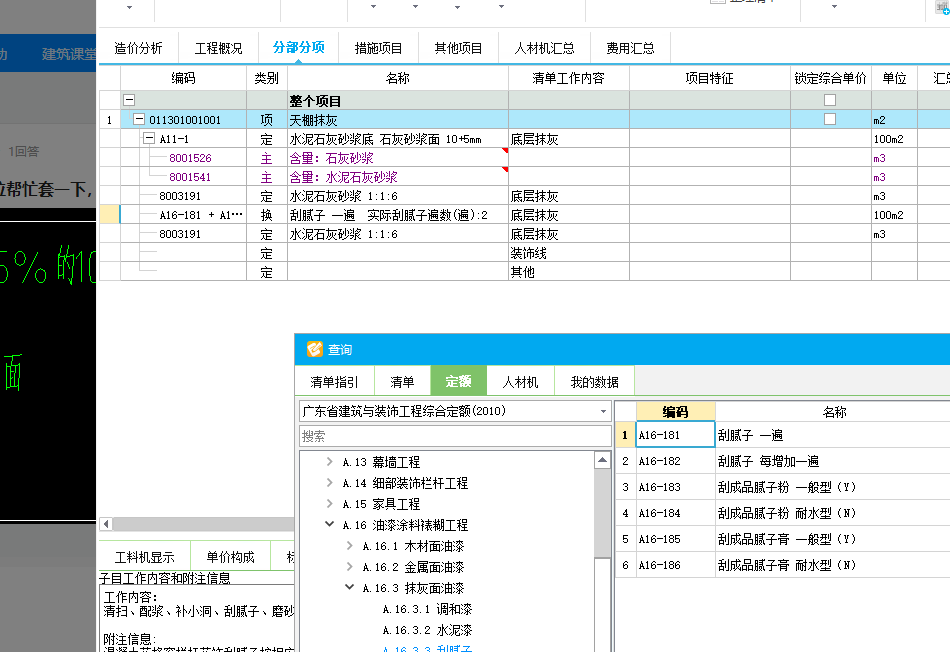The width and height of the screenshot is (950, 652).
Task: Go to the 其他项目 tab
Action: [x=458, y=48]
